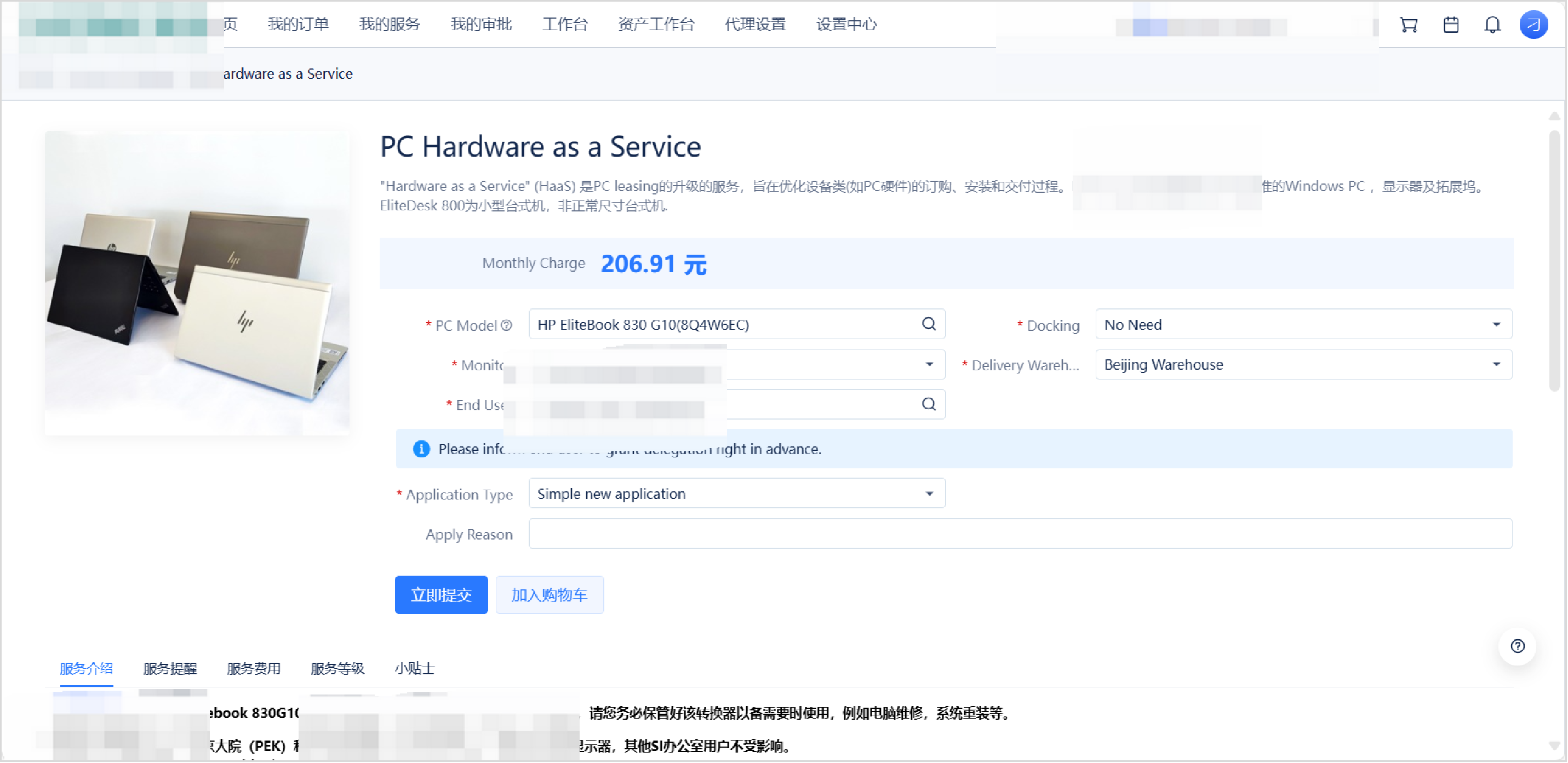Go to 资产工作台 in navigation
The image size is (1568, 763).
tap(656, 24)
